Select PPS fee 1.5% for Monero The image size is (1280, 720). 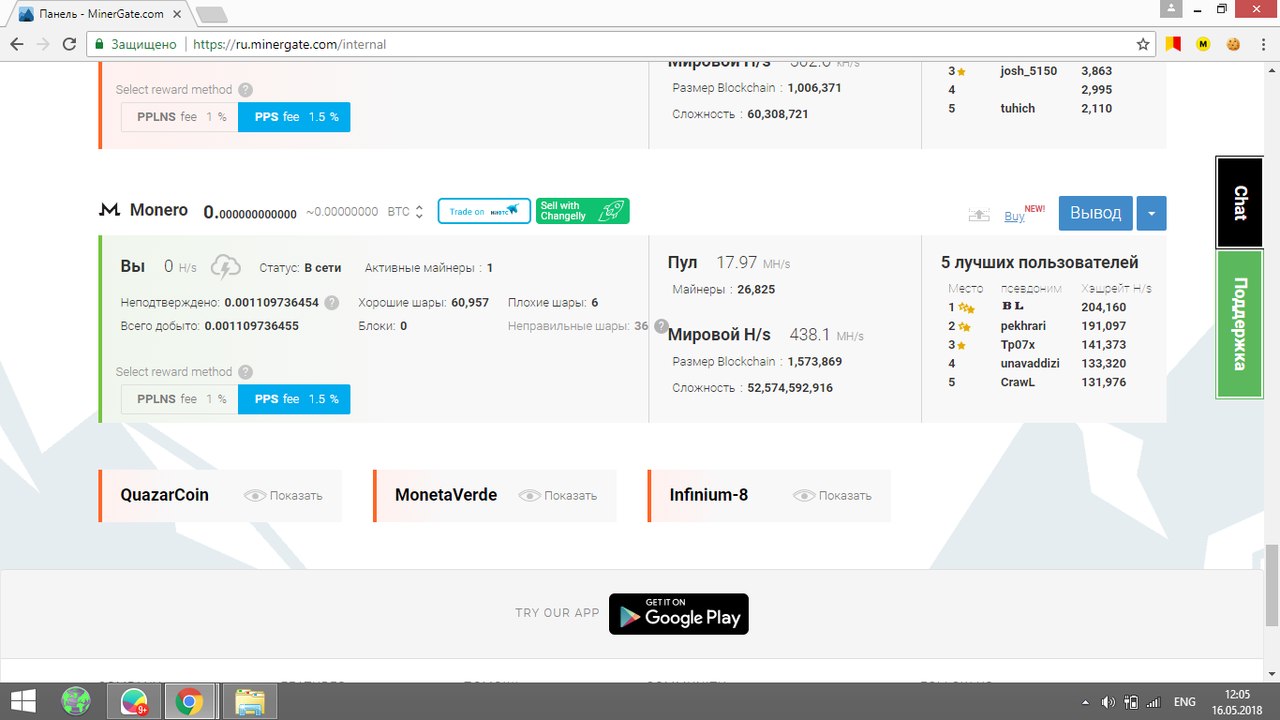295,399
